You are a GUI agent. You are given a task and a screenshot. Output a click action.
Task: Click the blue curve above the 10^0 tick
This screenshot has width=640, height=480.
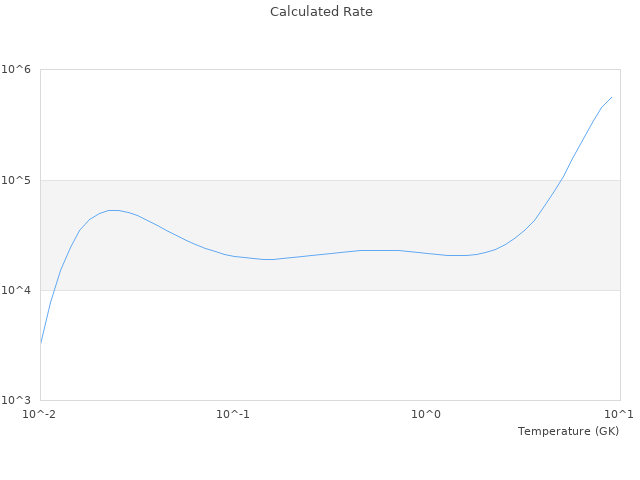click(427, 253)
